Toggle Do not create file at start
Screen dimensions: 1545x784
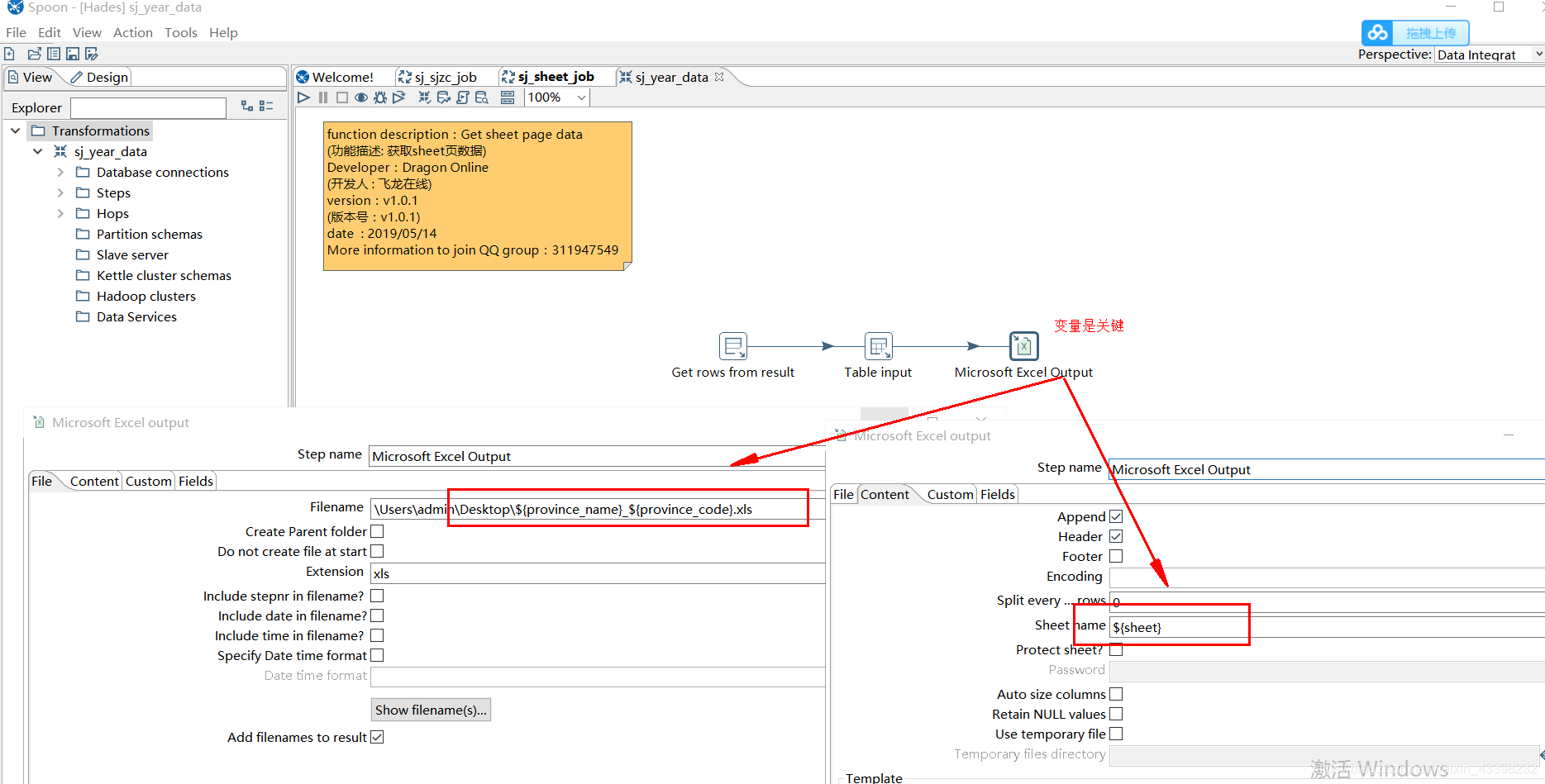[x=377, y=551]
